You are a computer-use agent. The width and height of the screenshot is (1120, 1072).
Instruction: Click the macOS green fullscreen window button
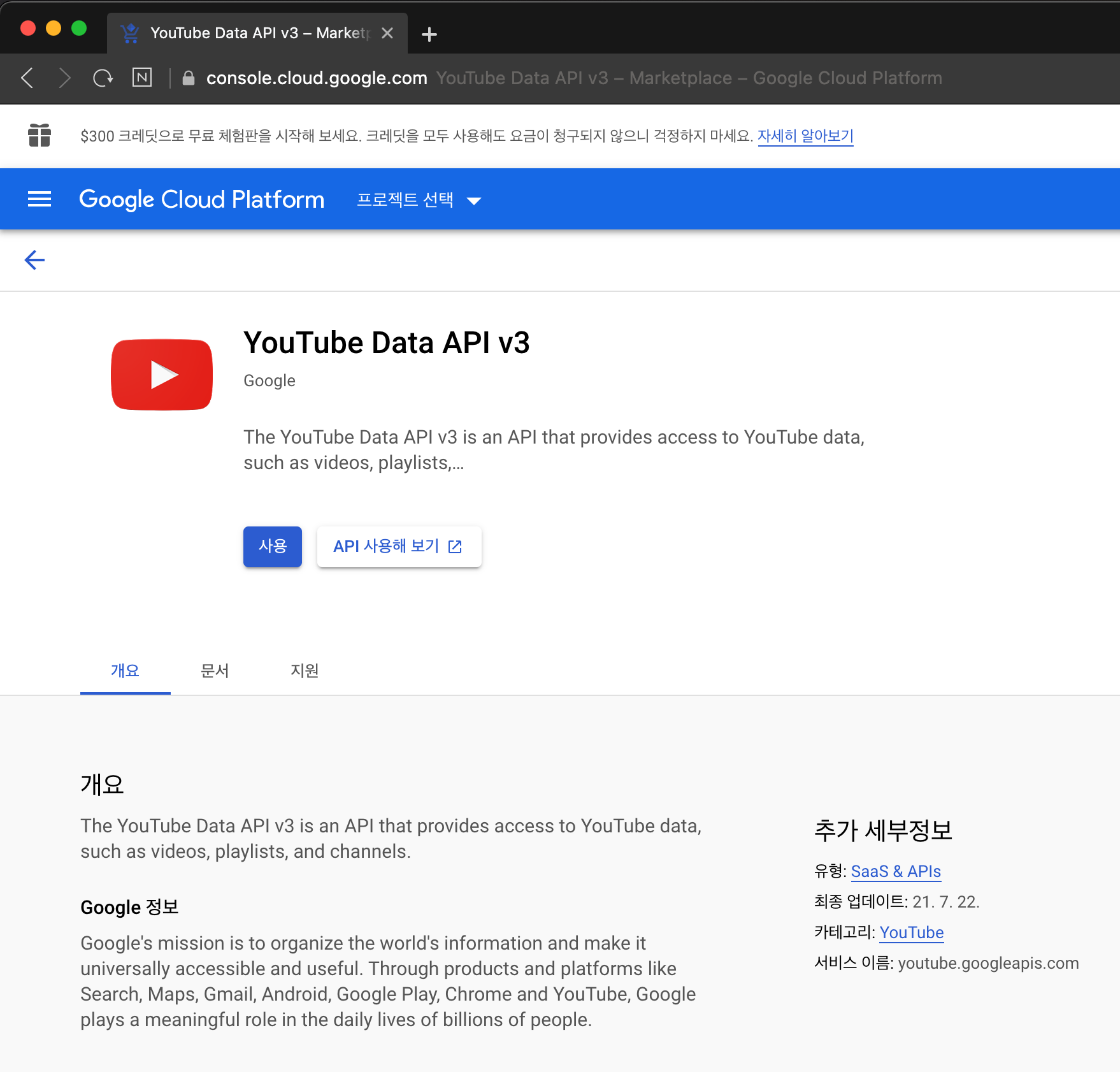point(79,28)
